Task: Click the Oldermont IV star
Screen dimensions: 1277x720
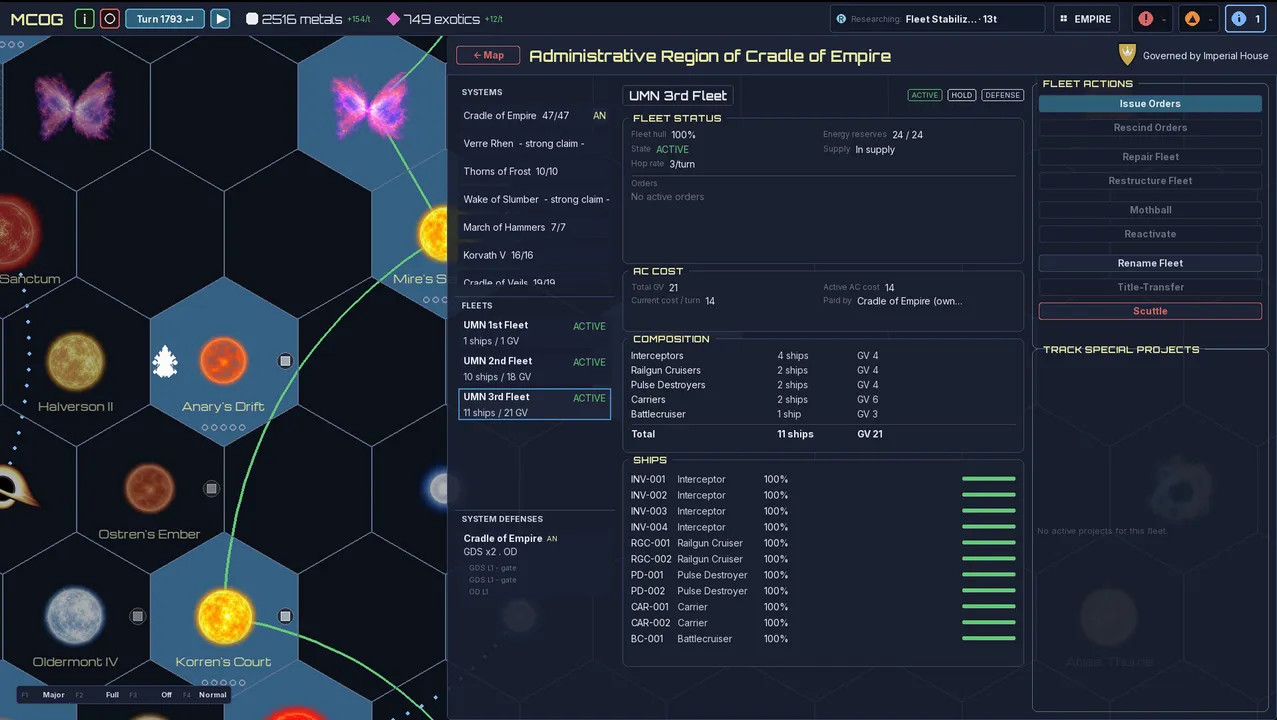Action: coord(75,616)
